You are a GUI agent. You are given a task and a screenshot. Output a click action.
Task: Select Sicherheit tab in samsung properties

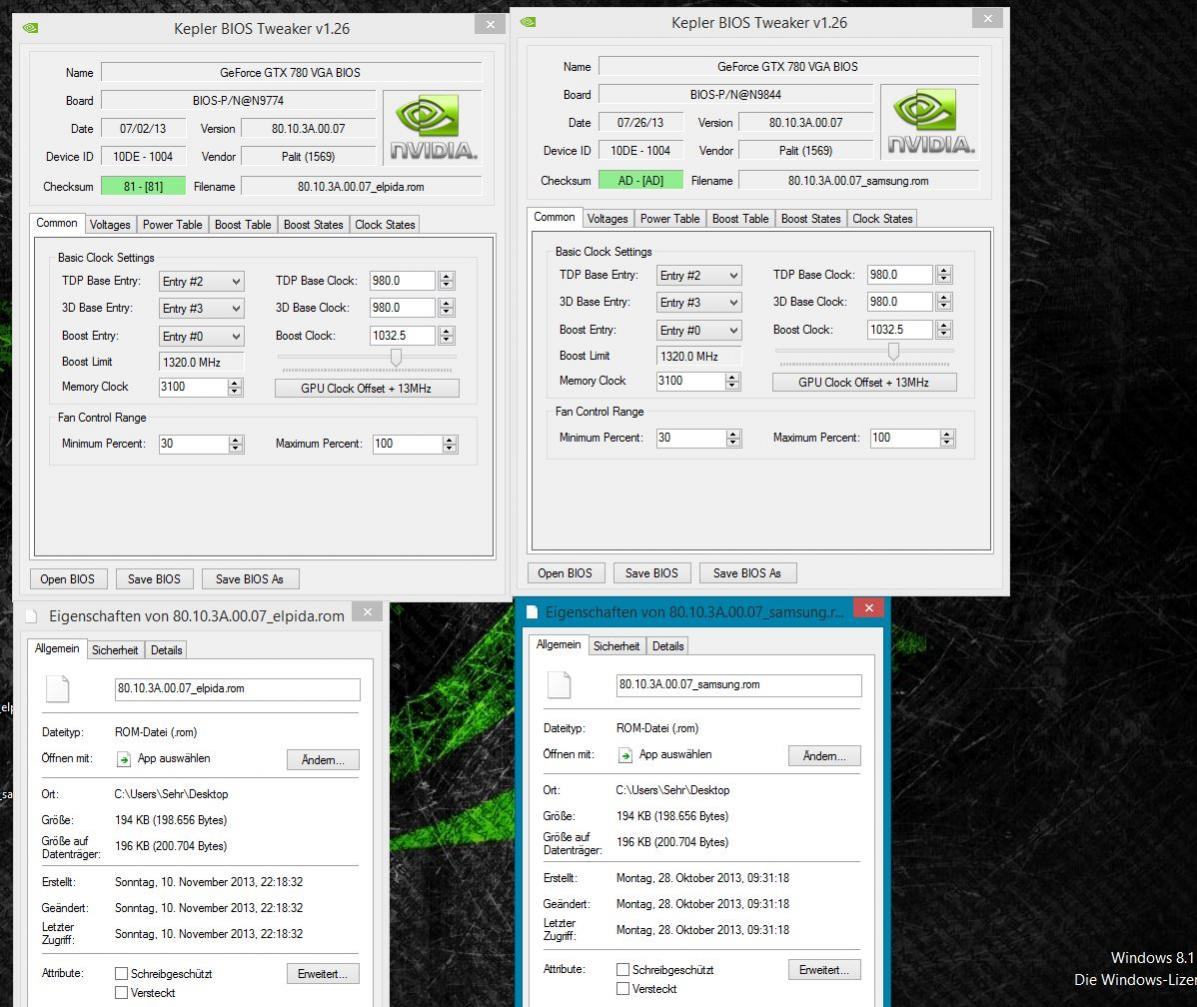pyautogui.click(x=616, y=646)
